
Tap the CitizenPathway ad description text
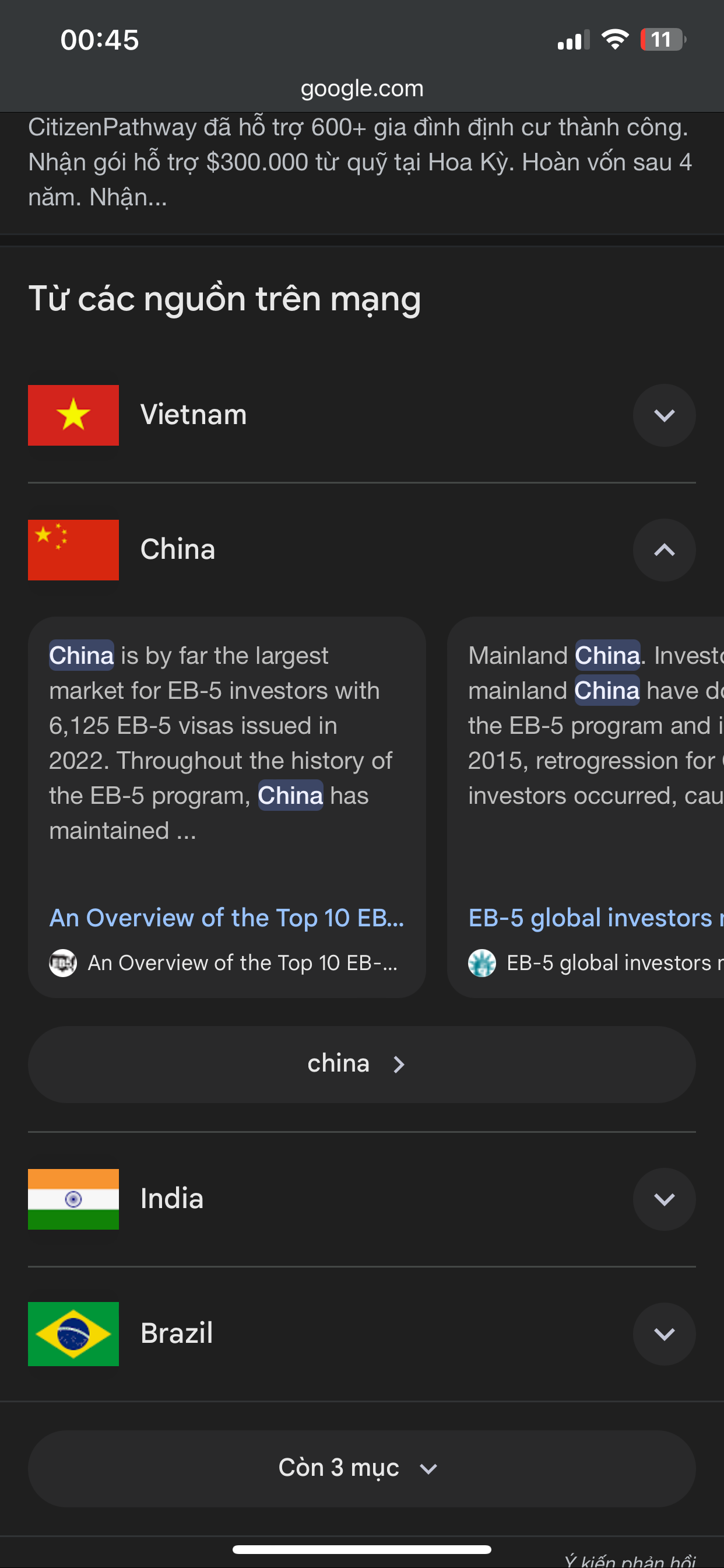(x=359, y=162)
